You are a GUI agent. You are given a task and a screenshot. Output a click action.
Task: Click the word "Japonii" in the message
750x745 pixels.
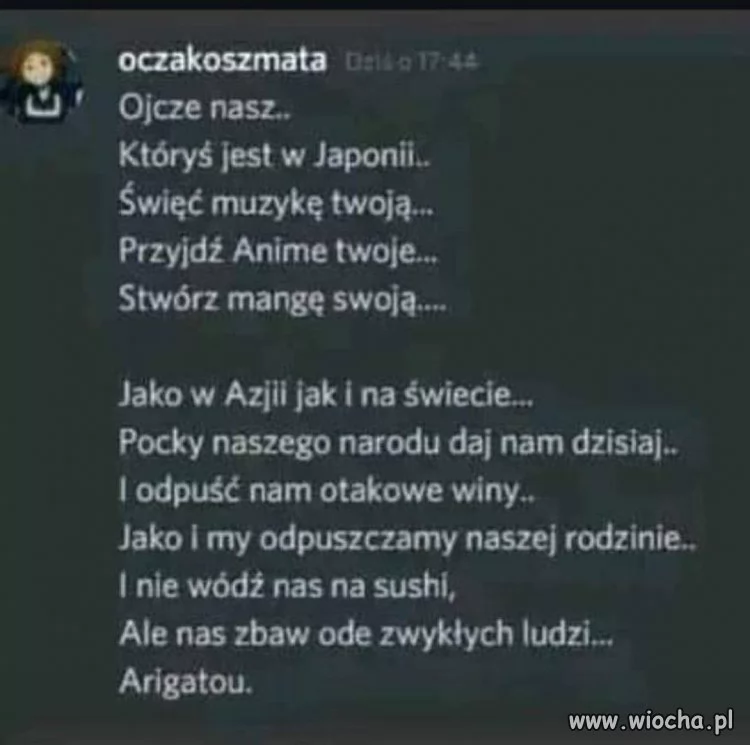click(x=365, y=157)
